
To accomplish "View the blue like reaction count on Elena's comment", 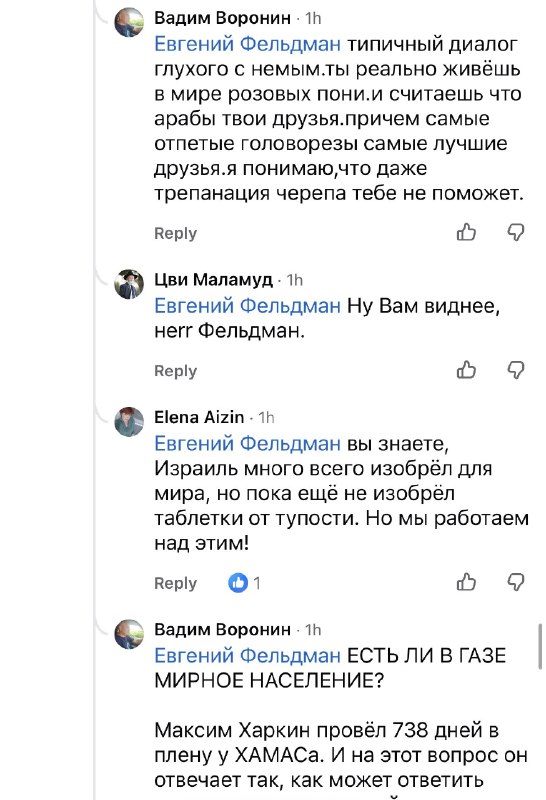I will [244, 582].
